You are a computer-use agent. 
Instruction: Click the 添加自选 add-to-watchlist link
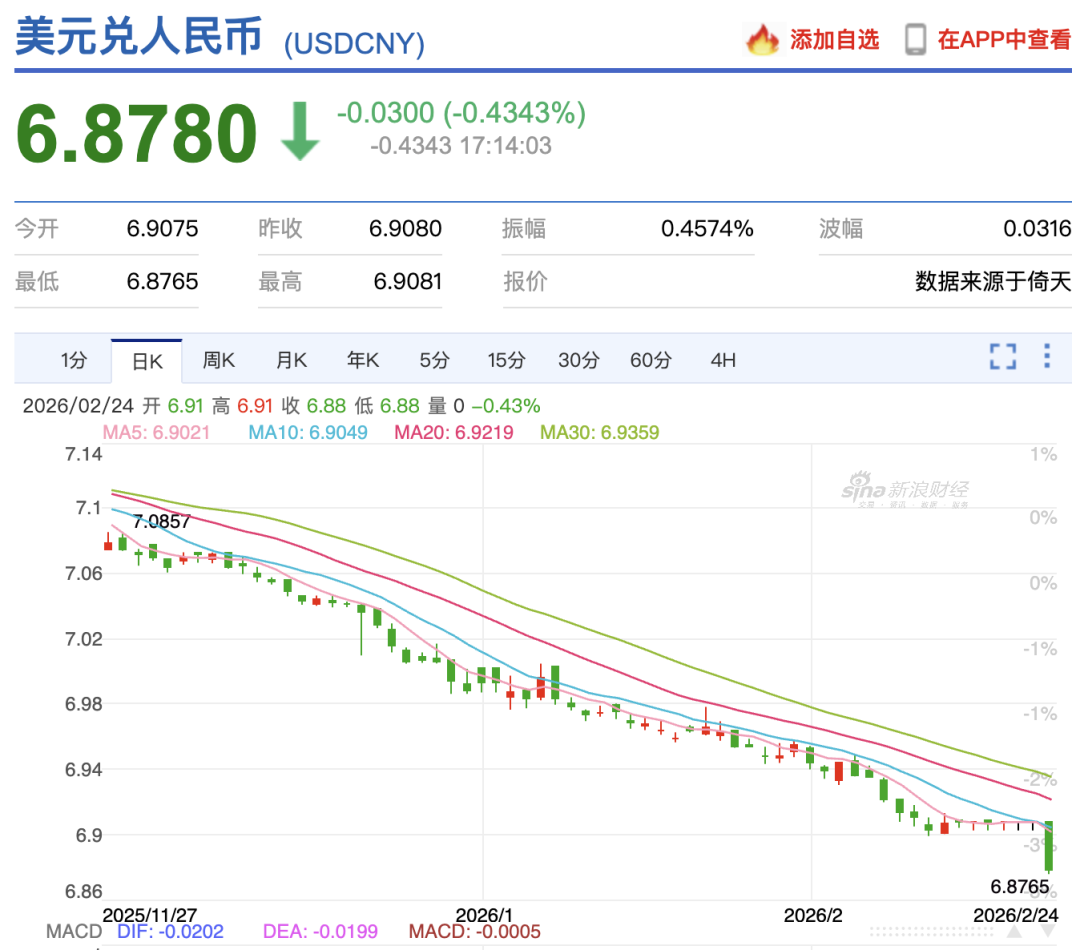point(833,42)
